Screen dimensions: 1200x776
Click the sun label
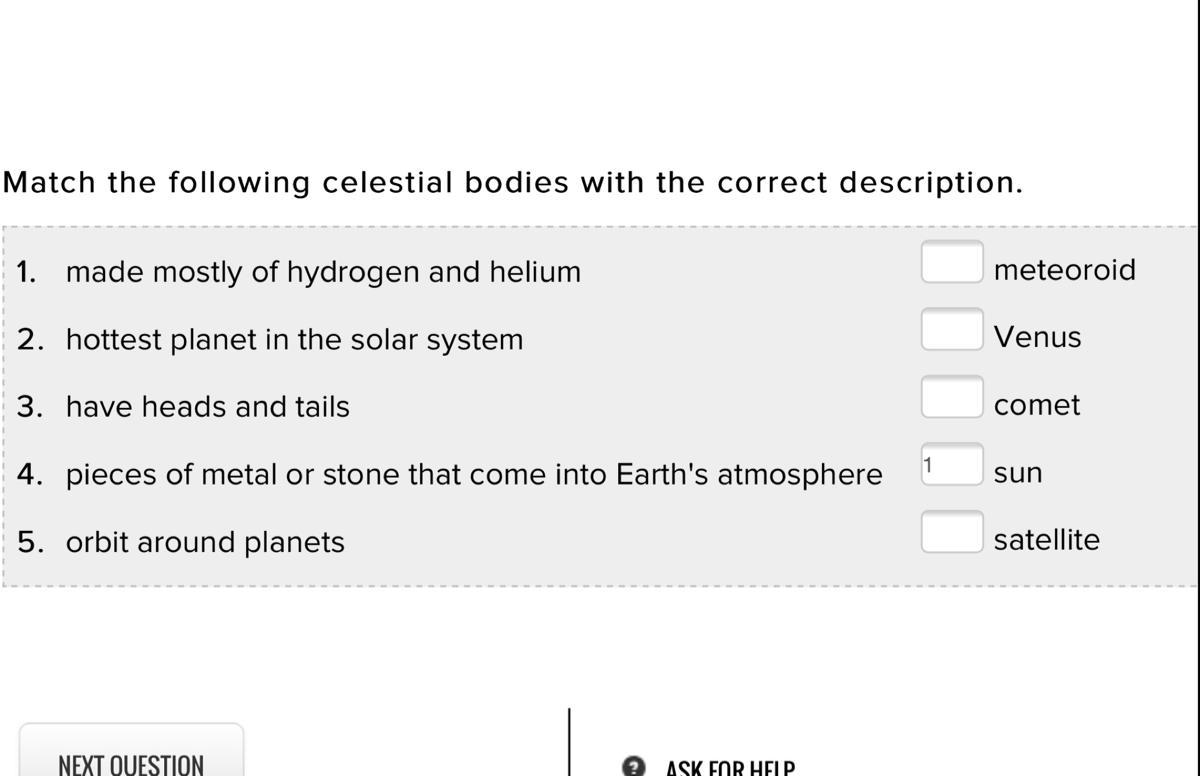click(x=1017, y=473)
